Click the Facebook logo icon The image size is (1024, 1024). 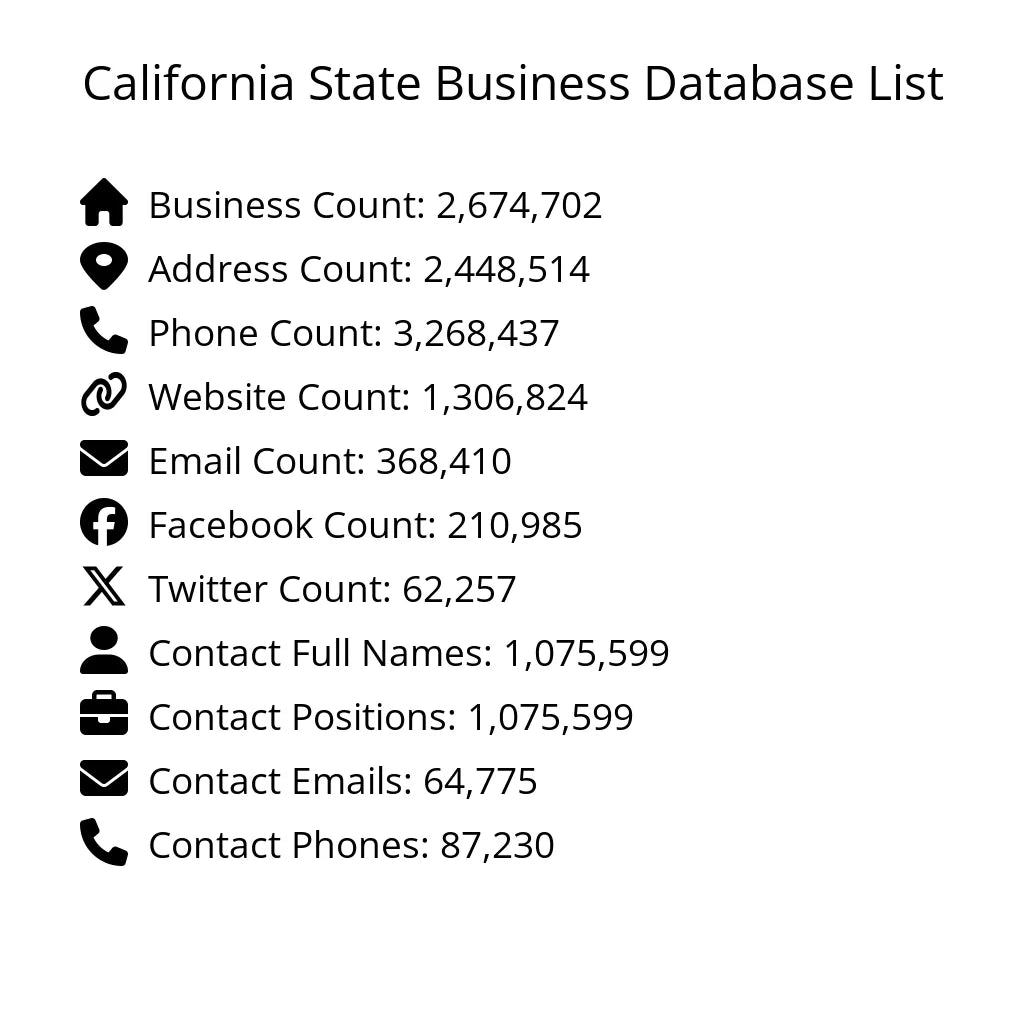(x=104, y=523)
